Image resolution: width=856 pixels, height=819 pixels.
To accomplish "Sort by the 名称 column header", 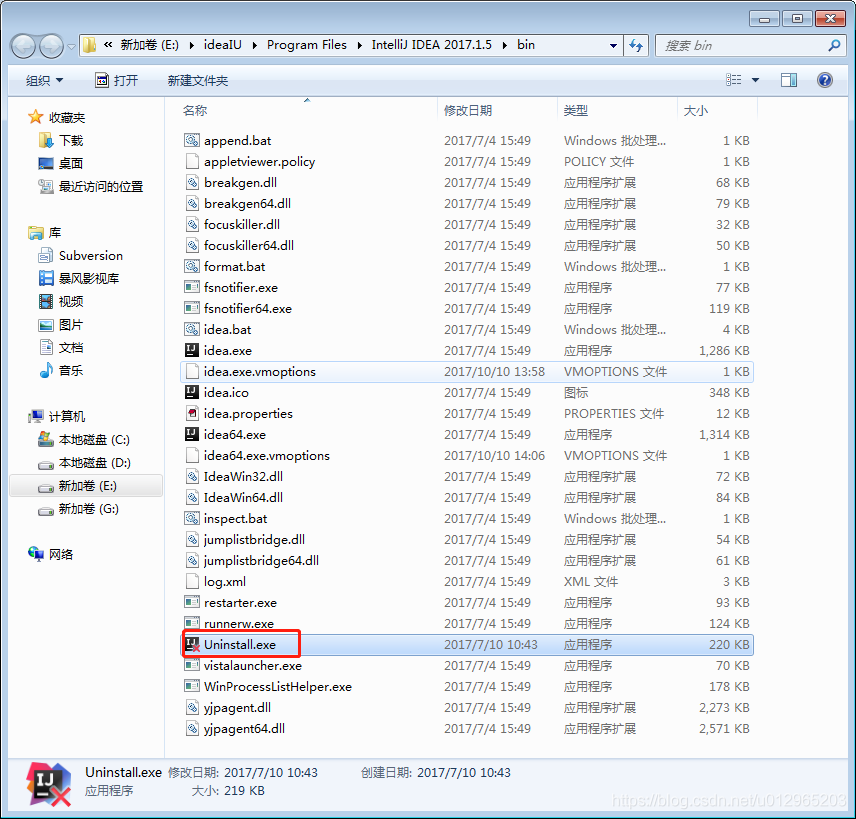I will [195, 110].
